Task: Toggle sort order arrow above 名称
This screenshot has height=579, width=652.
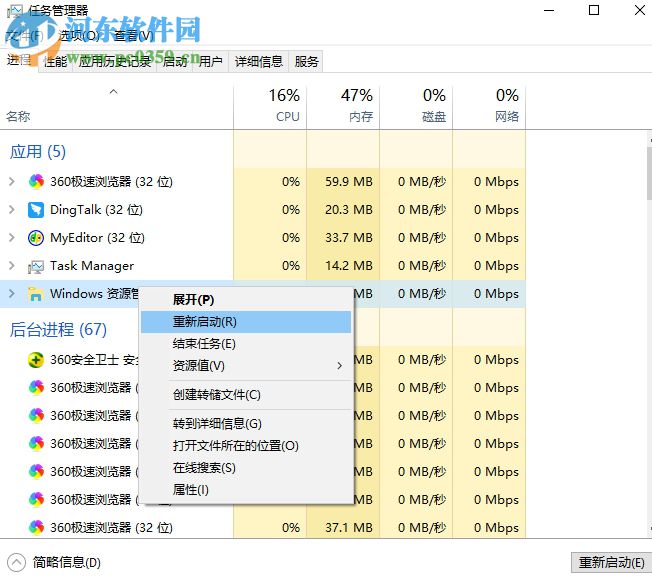Action: 113,92
